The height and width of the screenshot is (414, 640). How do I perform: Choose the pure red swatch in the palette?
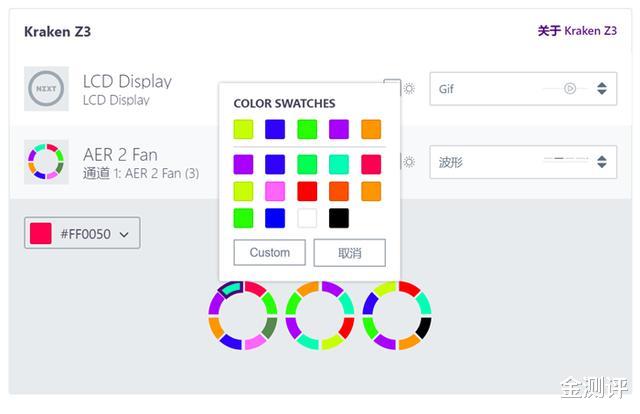pos(307,191)
